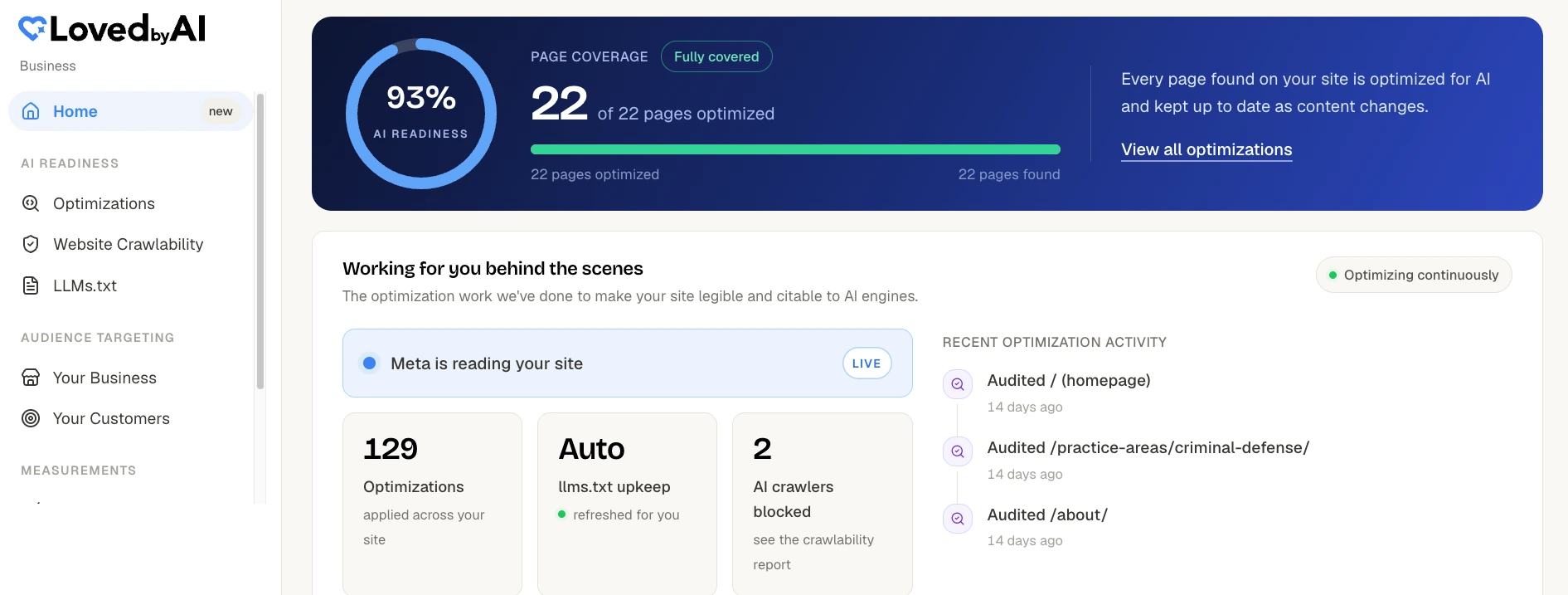This screenshot has width=1568, height=595.
Task: Click the green page coverage progress bar
Action: click(x=795, y=149)
